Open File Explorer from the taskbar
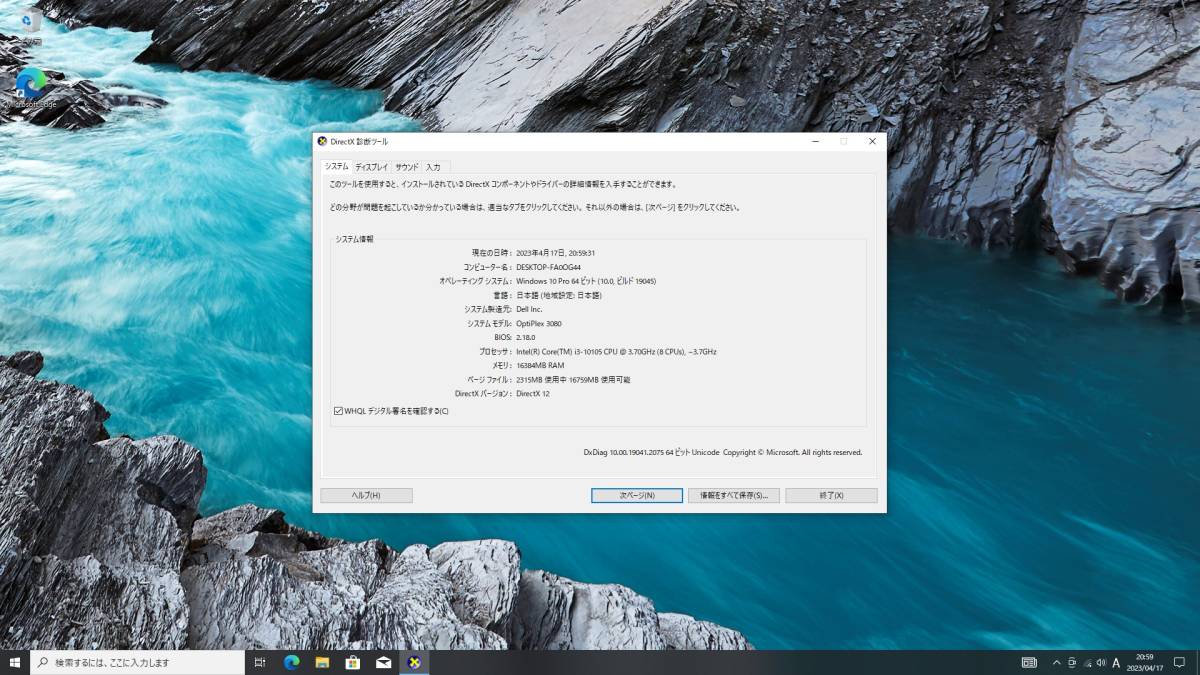The width and height of the screenshot is (1200, 675). (x=322, y=662)
